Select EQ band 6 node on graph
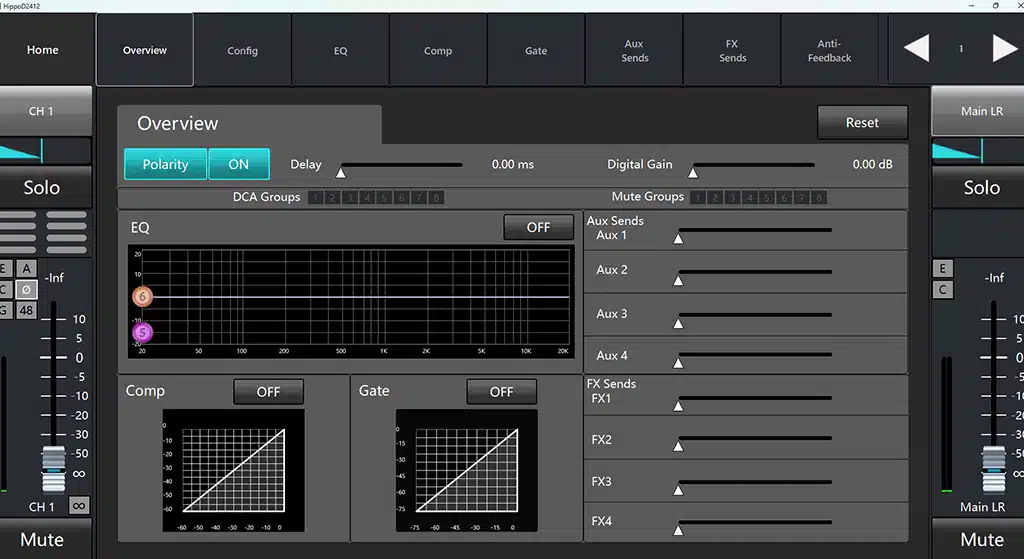 click(x=142, y=296)
